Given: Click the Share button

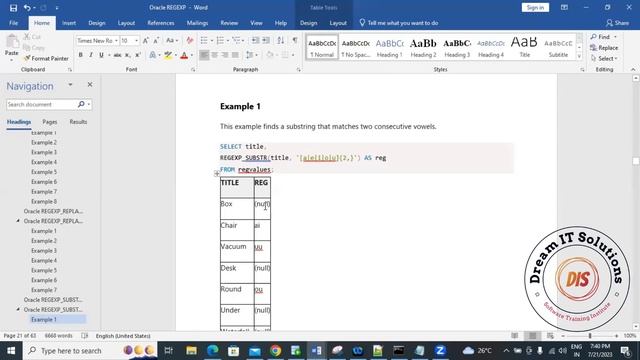Looking at the screenshot, I should [x=618, y=23].
